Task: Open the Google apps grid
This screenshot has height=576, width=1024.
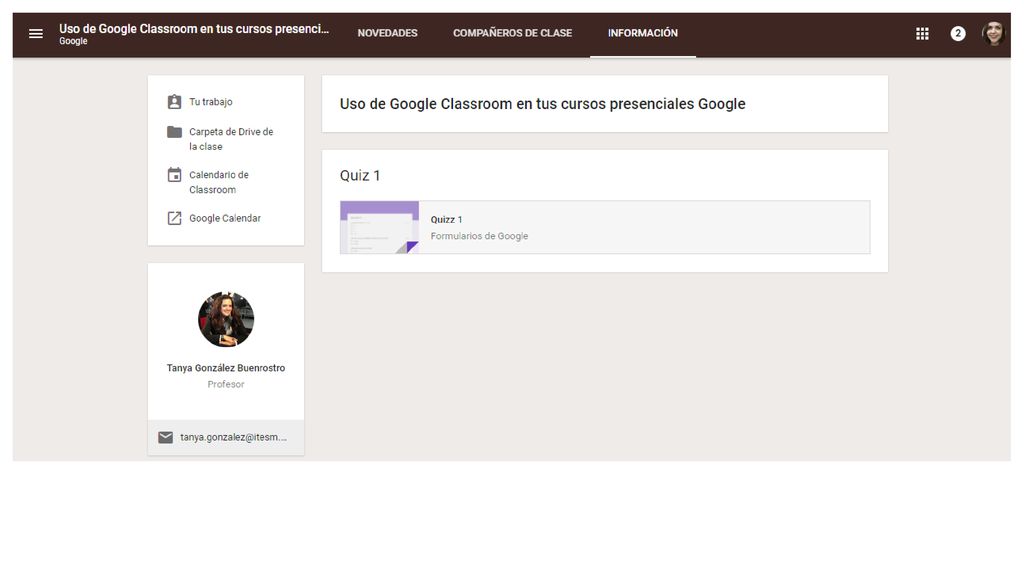Action: coord(922,33)
